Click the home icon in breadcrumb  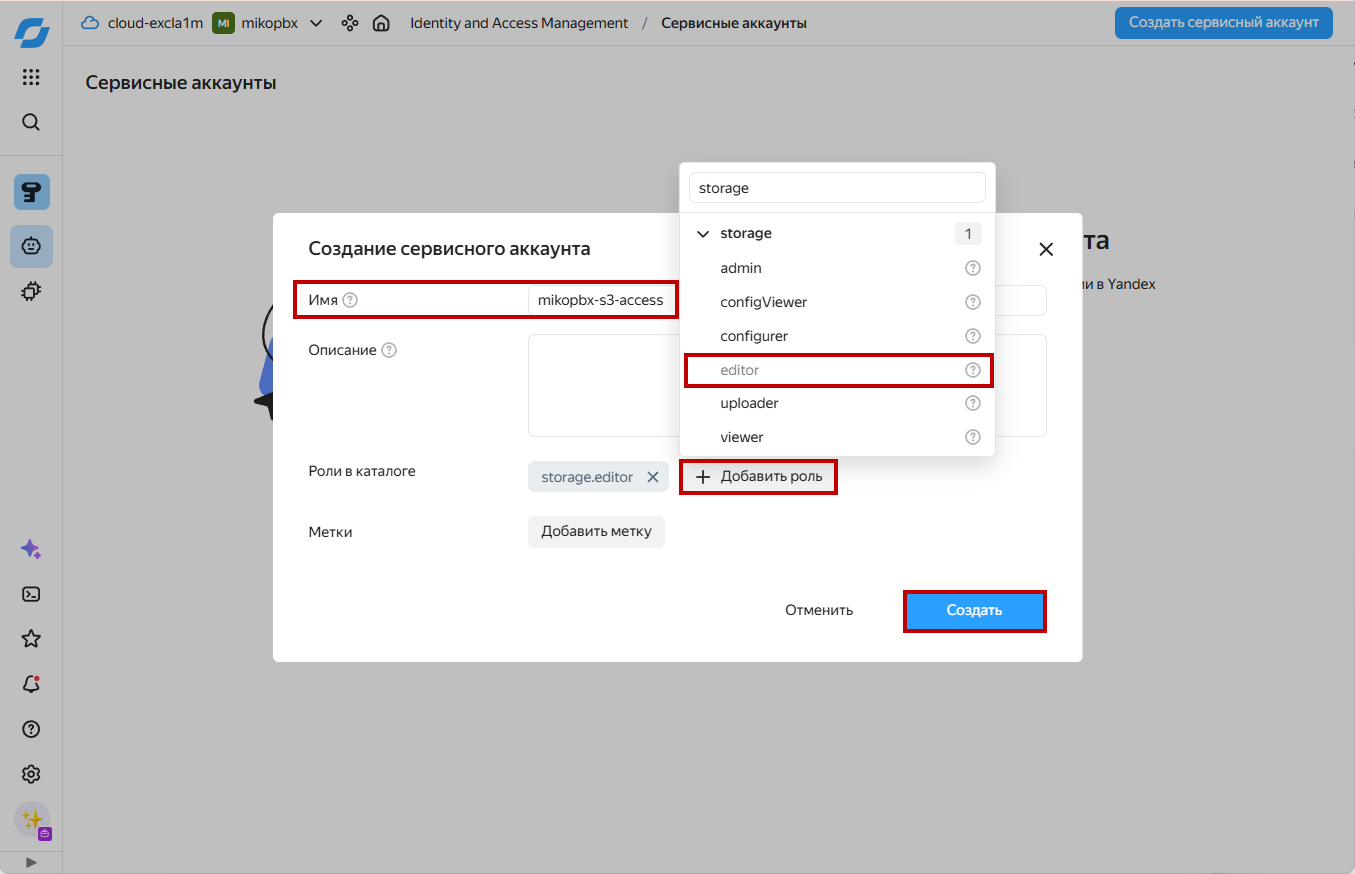point(381,23)
